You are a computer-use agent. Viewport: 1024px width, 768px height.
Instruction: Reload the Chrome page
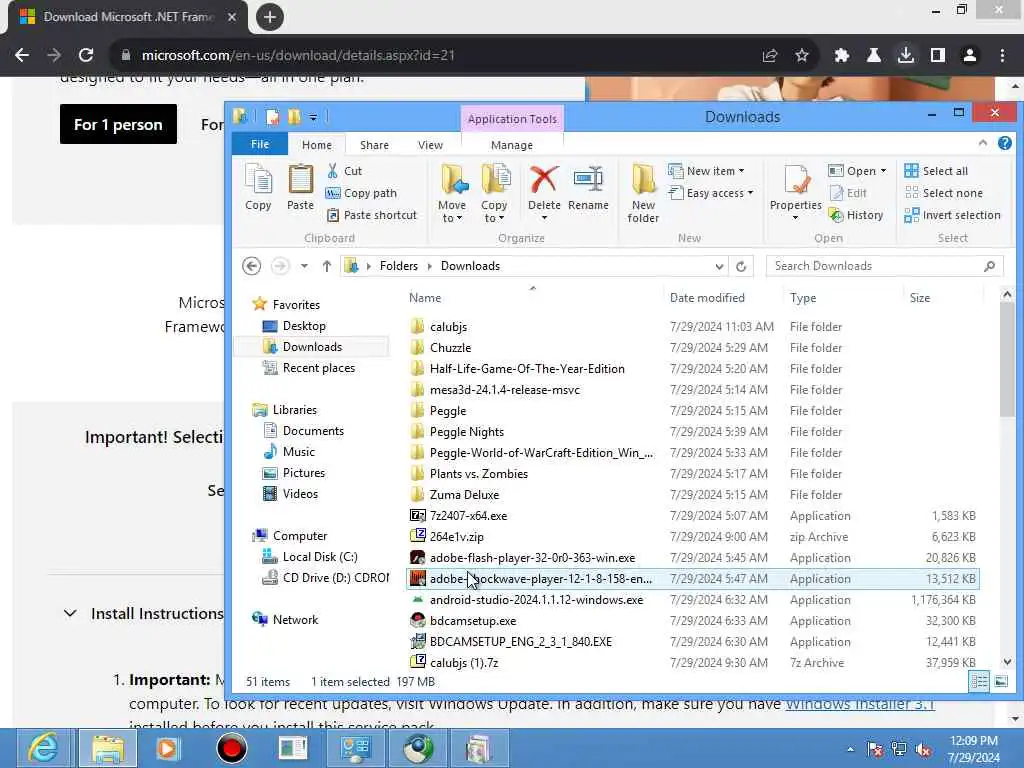[x=86, y=56]
